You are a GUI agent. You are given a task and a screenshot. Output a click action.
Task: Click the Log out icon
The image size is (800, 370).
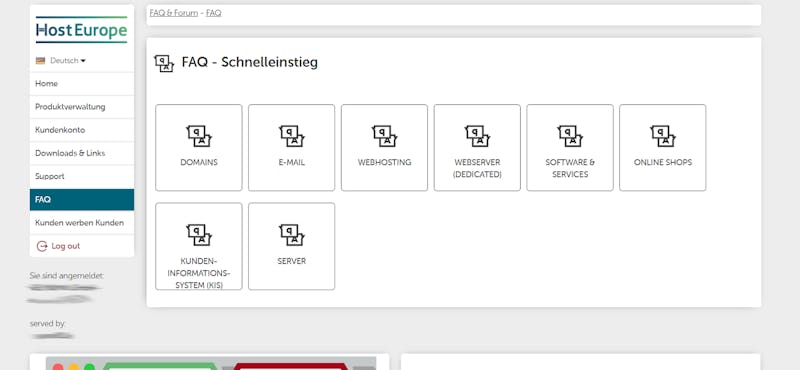tap(42, 246)
